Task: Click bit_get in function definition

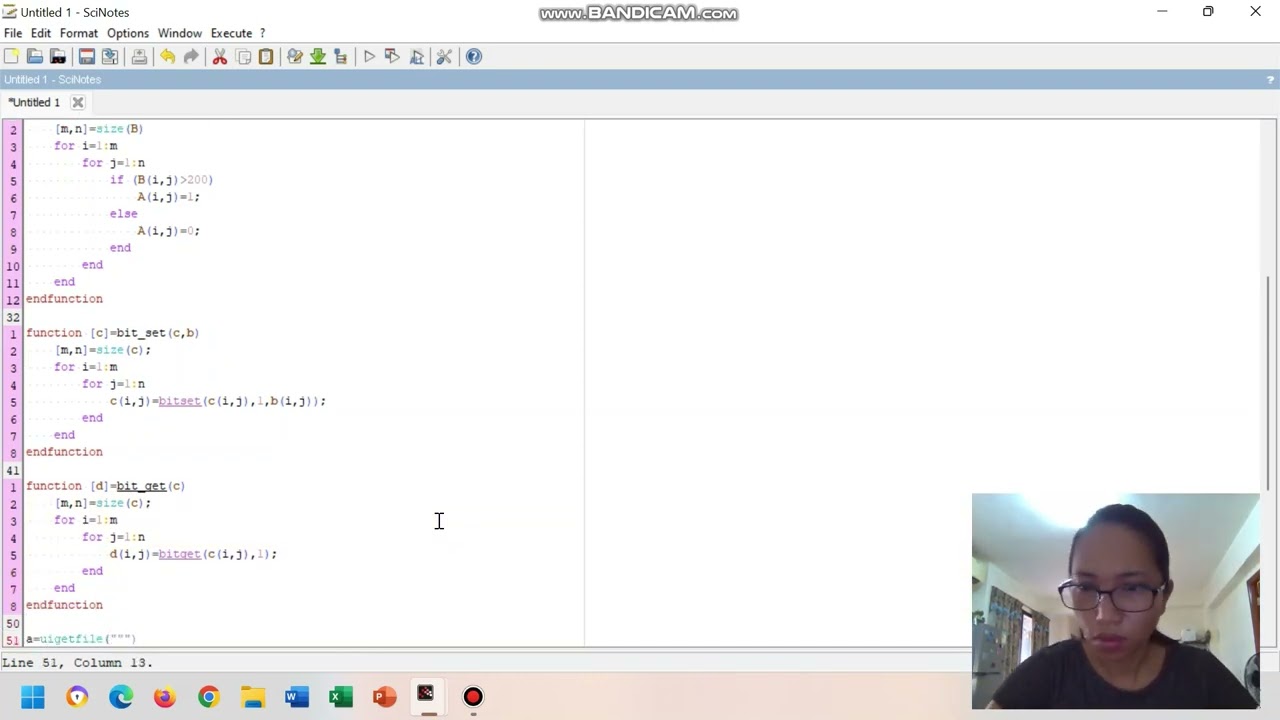Action: click(x=141, y=486)
